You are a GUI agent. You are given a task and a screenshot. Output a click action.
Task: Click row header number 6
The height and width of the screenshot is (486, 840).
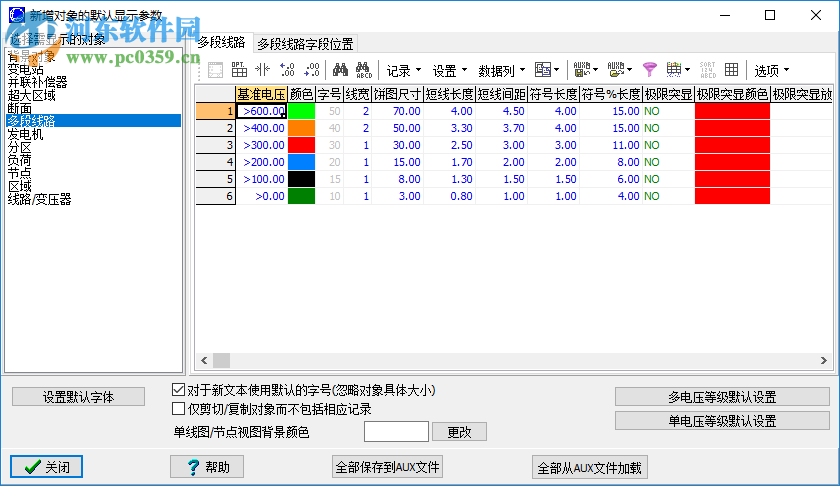coord(216,196)
